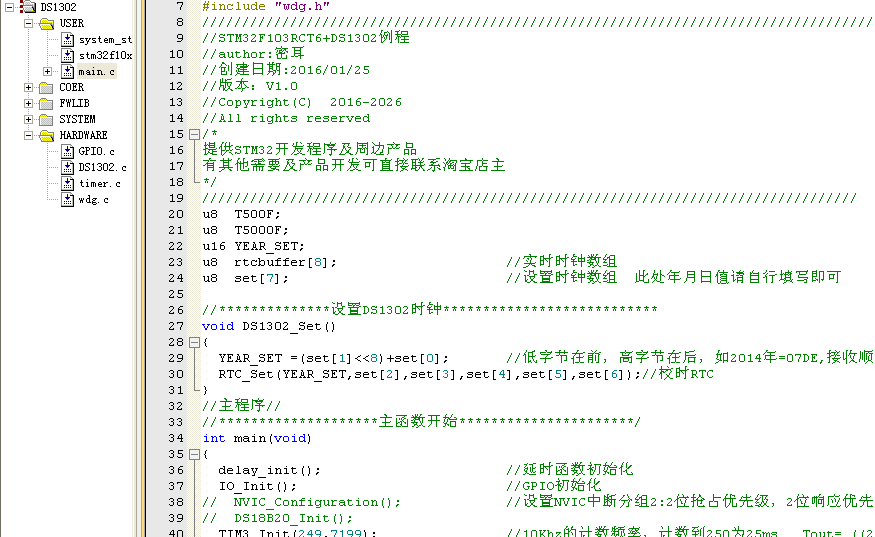Click the main.c file icon
This screenshot has height=537, width=875.
point(68,71)
